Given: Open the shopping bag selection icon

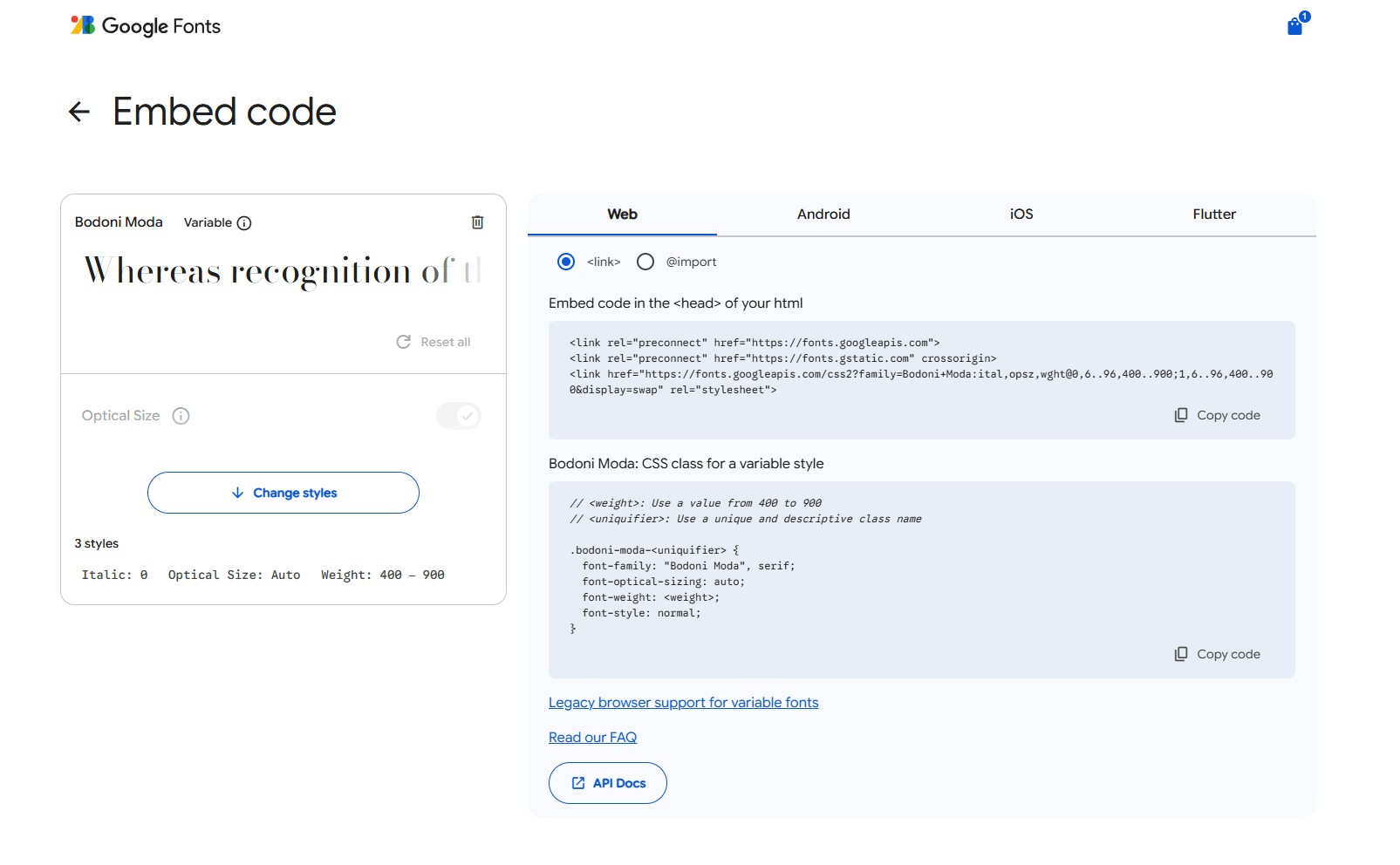Looking at the screenshot, I should click(x=1295, y=26).
